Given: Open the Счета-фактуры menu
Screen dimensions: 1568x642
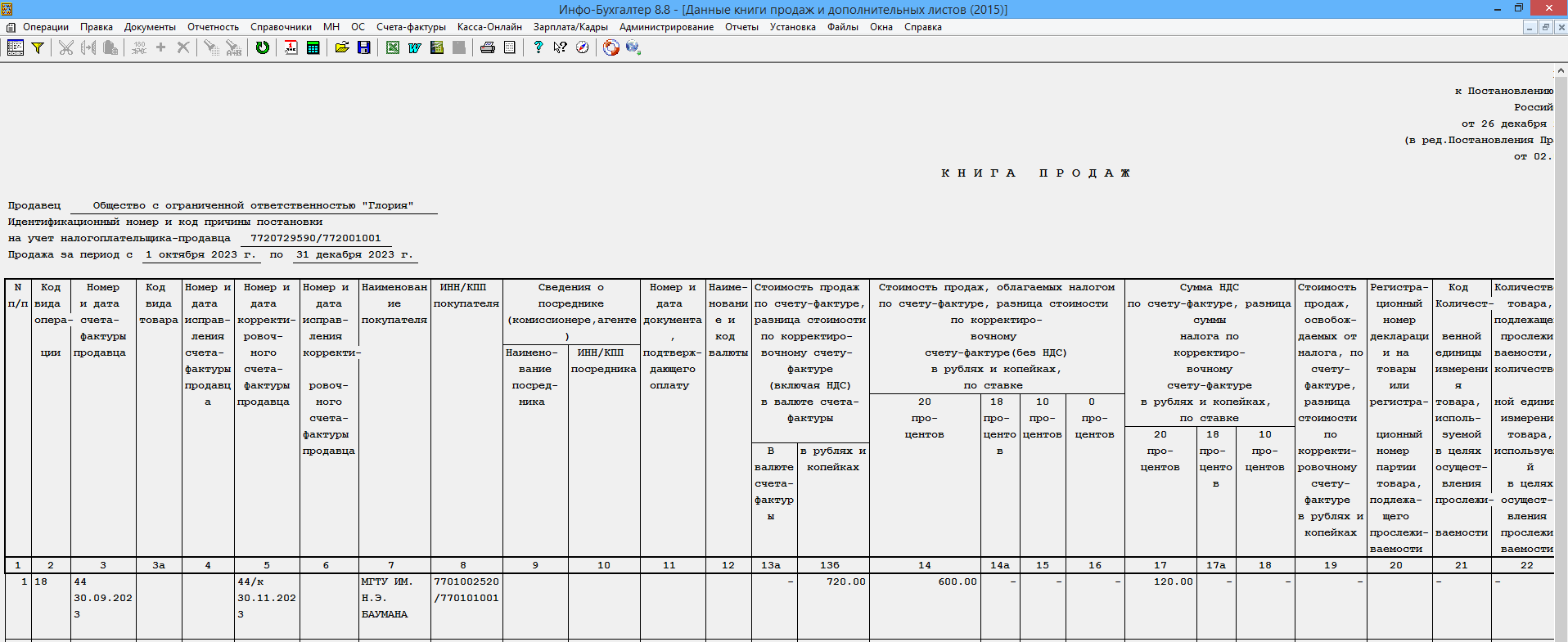Looking at the screenshot, I should point(411,27).
